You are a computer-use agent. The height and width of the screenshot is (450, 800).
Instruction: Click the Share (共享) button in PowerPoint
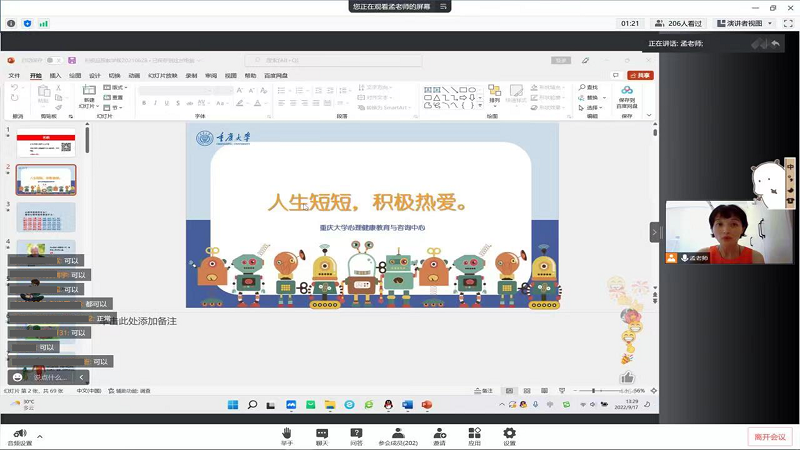pyautogui.click(x=640, y=75)
